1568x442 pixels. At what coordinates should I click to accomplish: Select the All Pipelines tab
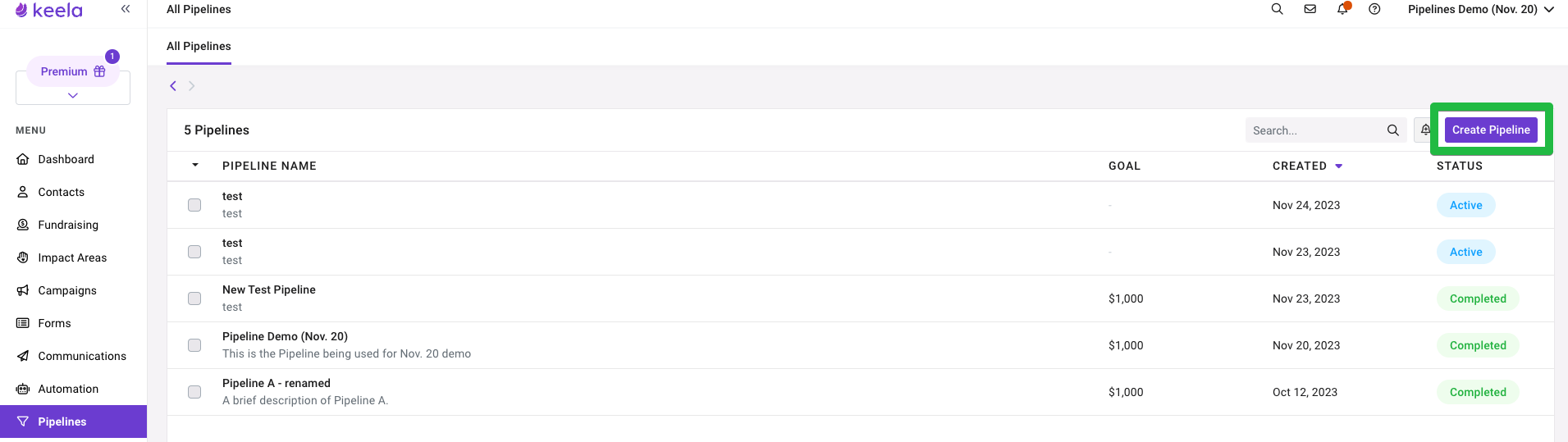pyautogui.click(x=199, y=46)
